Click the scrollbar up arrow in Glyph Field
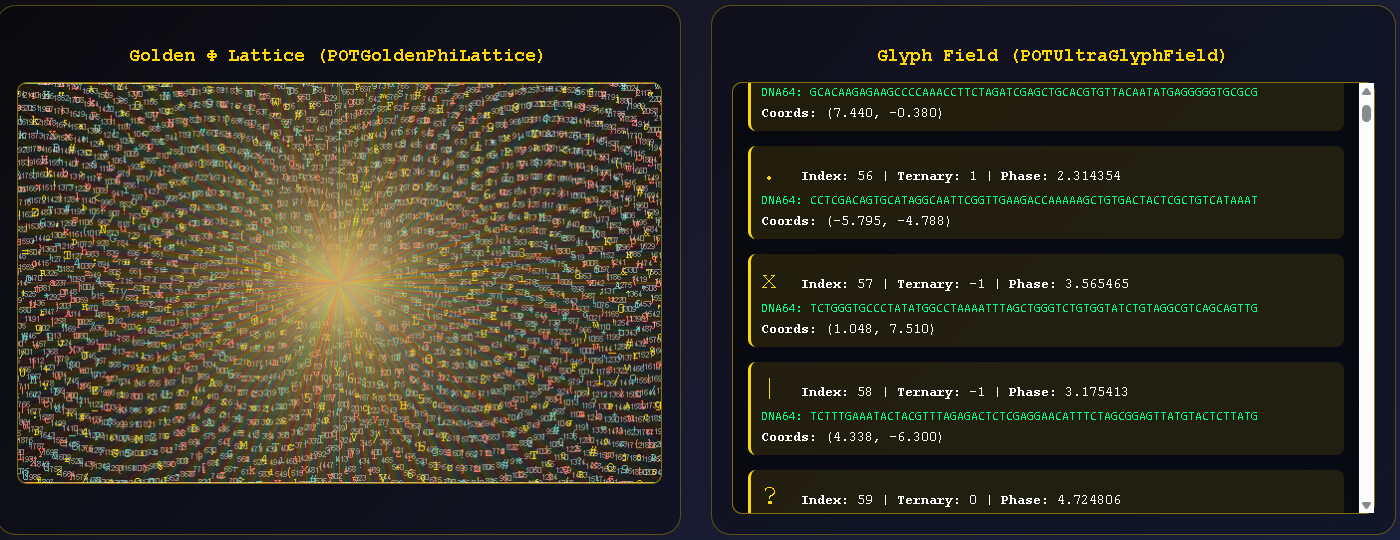Viewport: 1400px width, 540px height. [x=1366, y=91]
